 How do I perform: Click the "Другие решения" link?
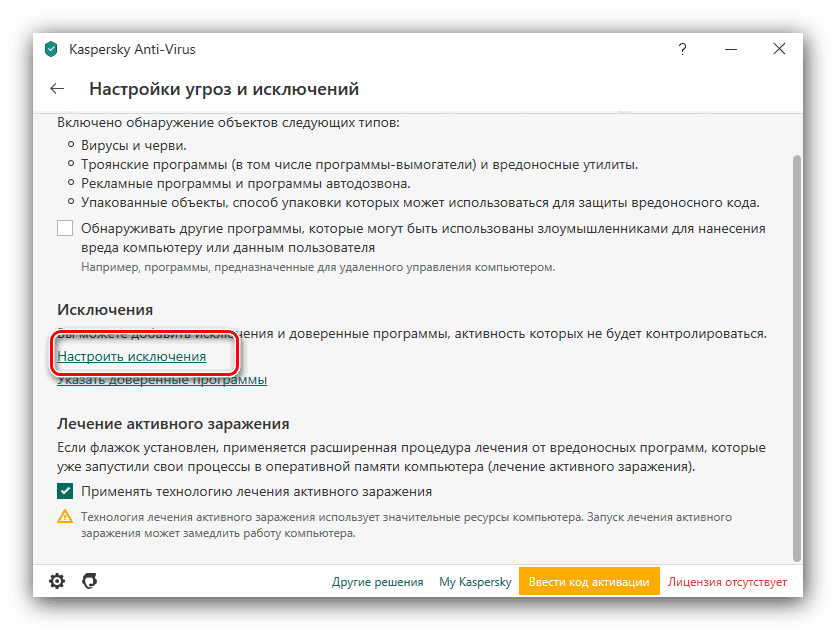(x=377, y=581)
